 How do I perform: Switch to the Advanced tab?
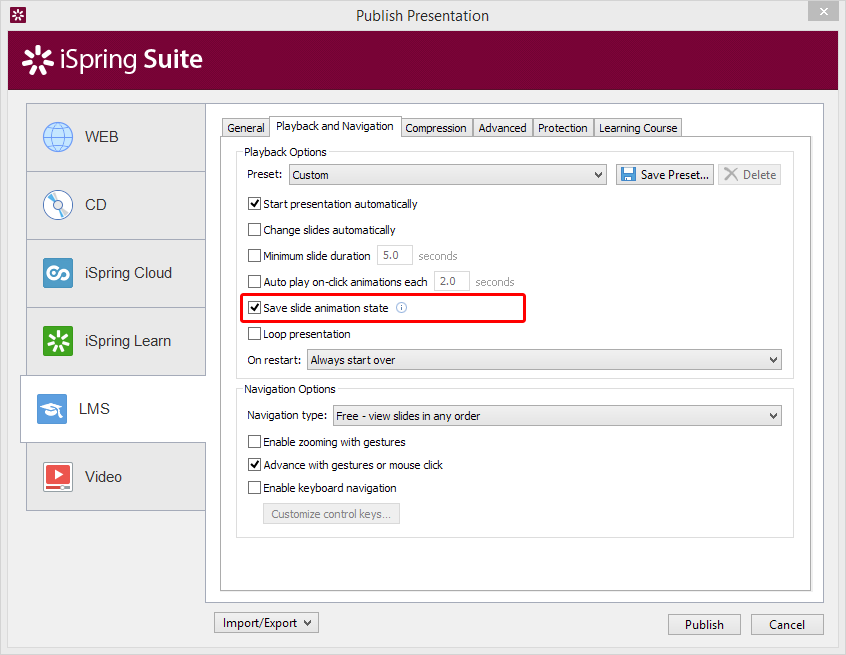(x=502, y=128)
